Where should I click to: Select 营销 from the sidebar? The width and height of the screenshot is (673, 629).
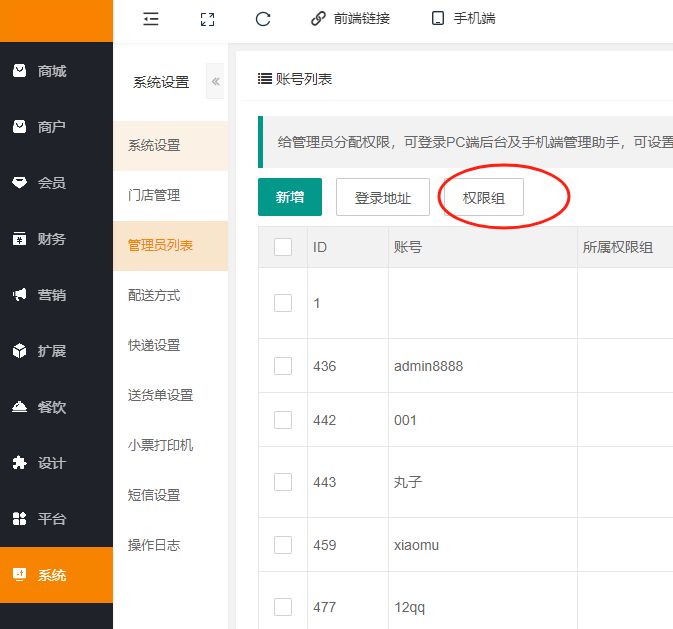51,295
